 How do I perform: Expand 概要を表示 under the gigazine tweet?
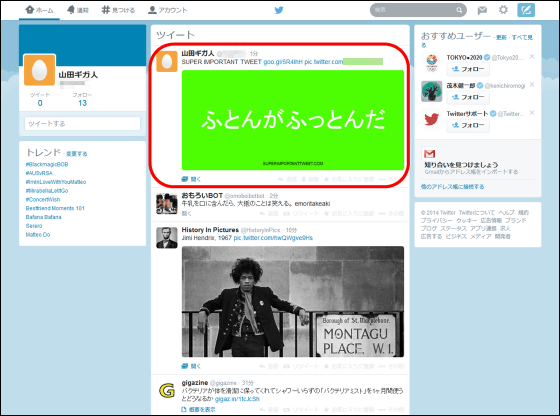199,410
